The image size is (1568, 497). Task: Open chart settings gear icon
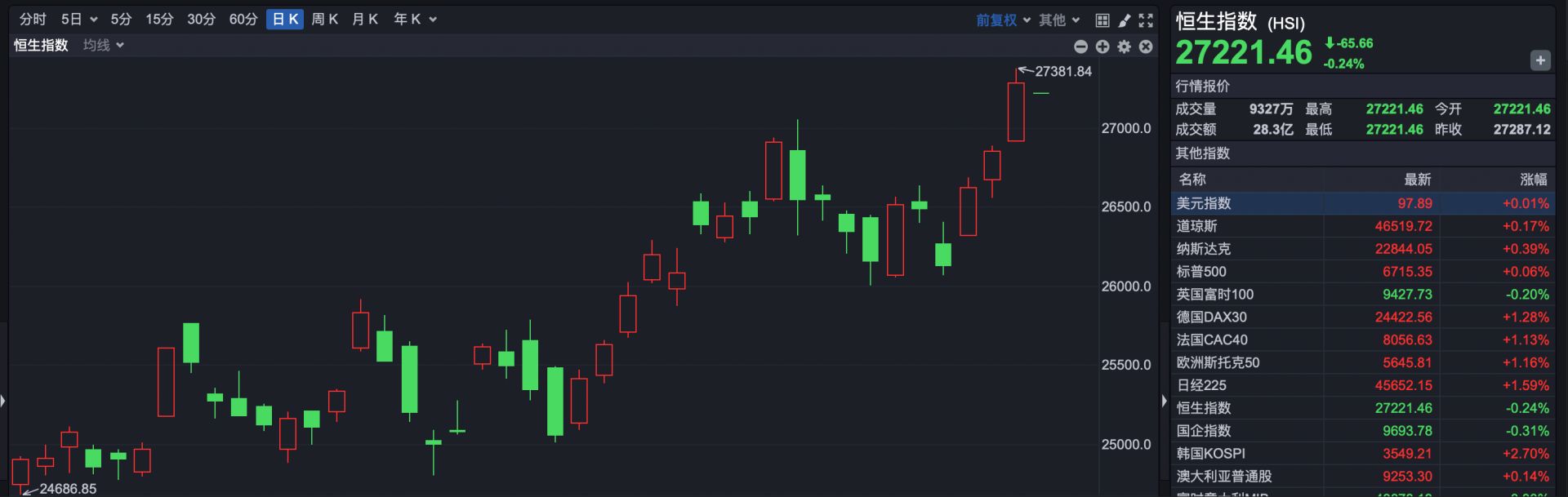coord(1125,47)
